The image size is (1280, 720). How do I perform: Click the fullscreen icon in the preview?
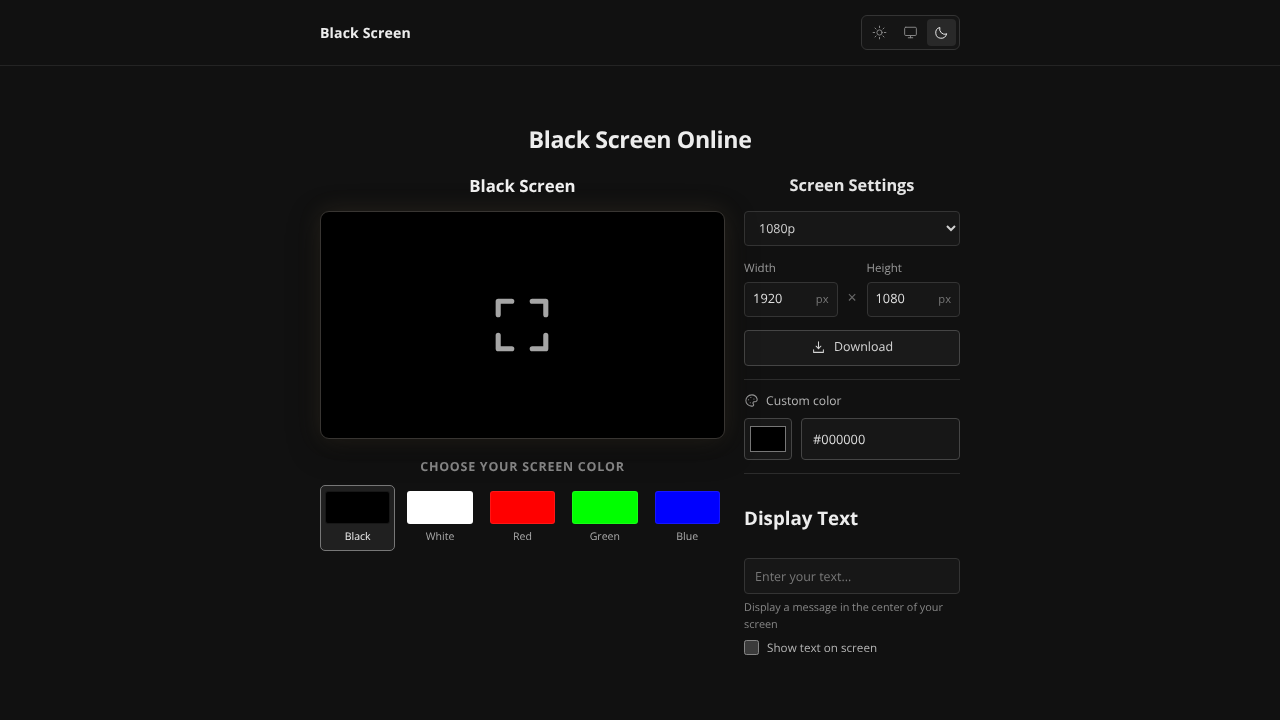click(x=522, y=325)
